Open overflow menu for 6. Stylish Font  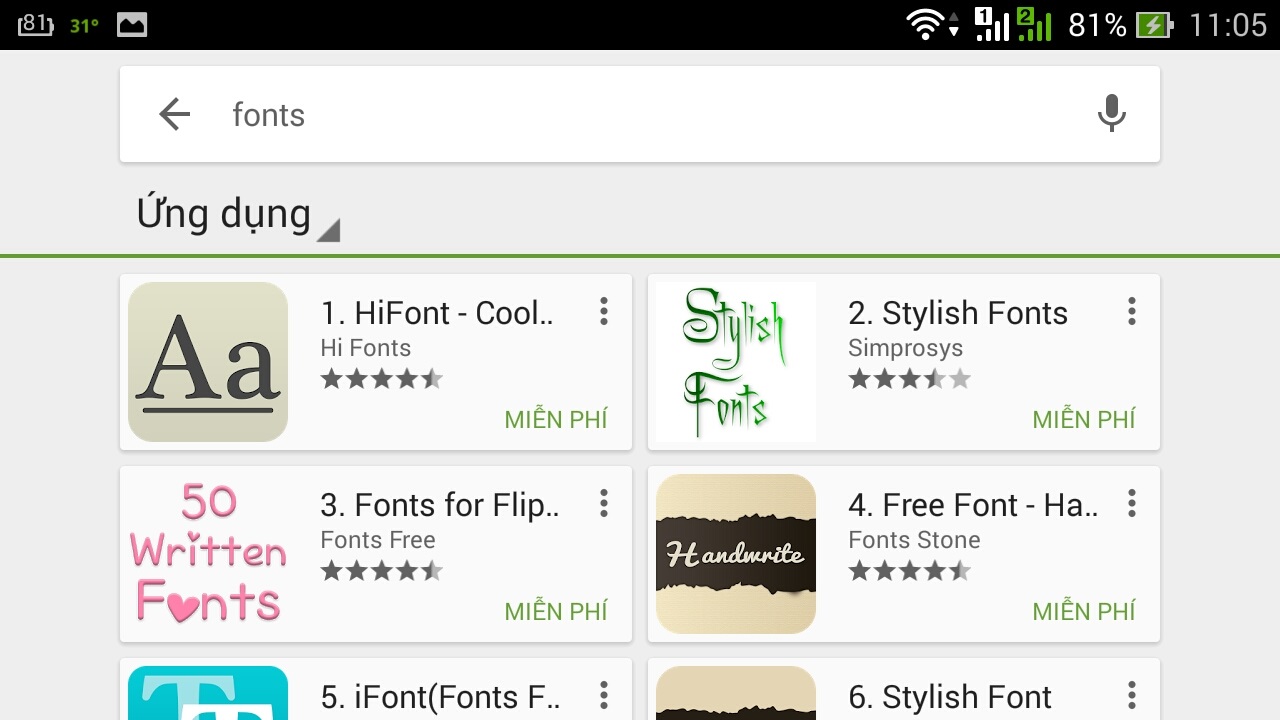coord(1132,695)
